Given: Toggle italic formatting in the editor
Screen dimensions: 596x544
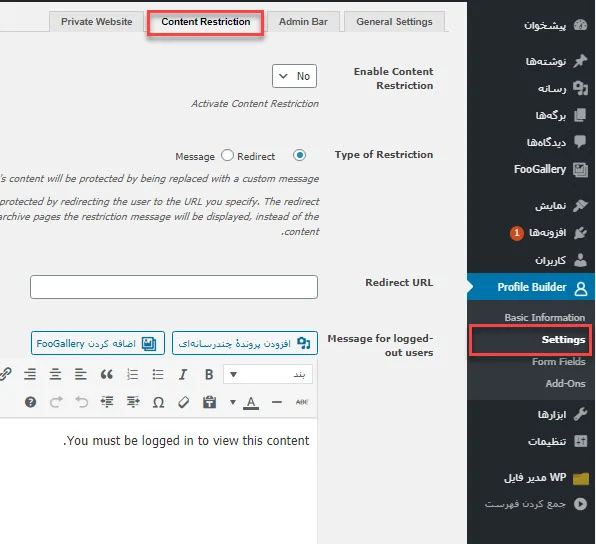Looking at the screenshot, I should 183,374.
